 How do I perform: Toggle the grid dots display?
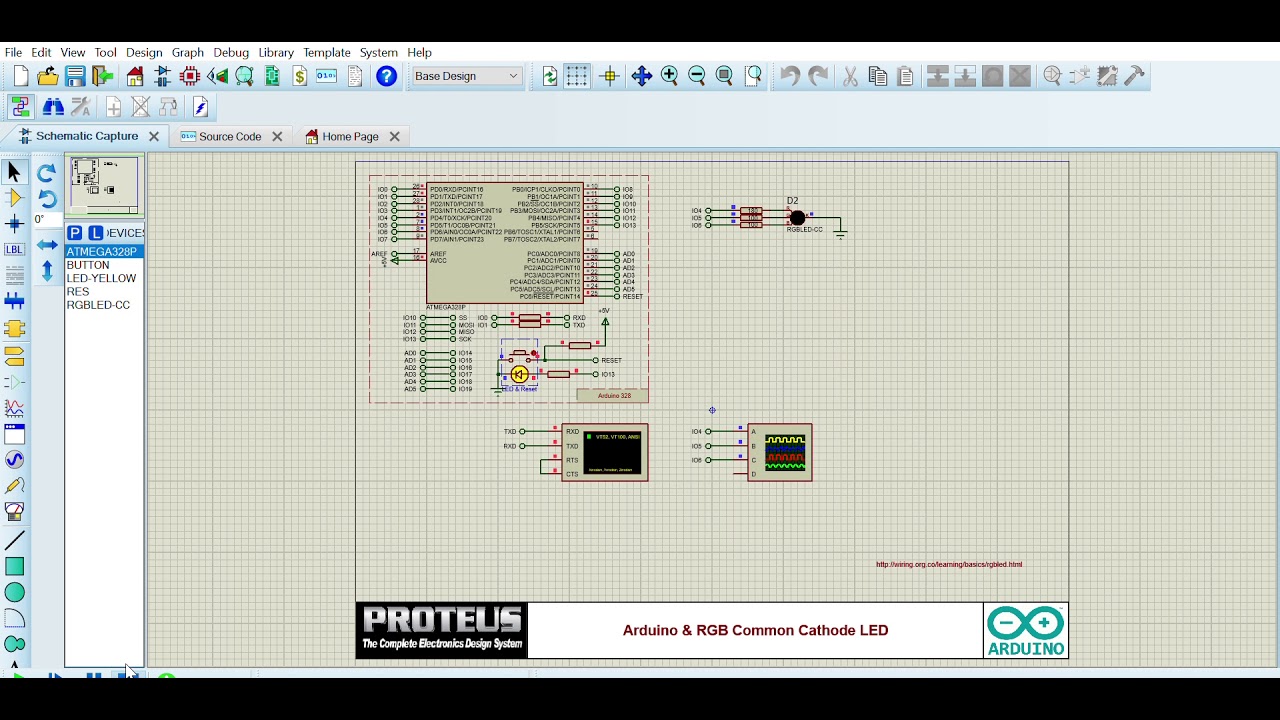[x=577, y=76]
